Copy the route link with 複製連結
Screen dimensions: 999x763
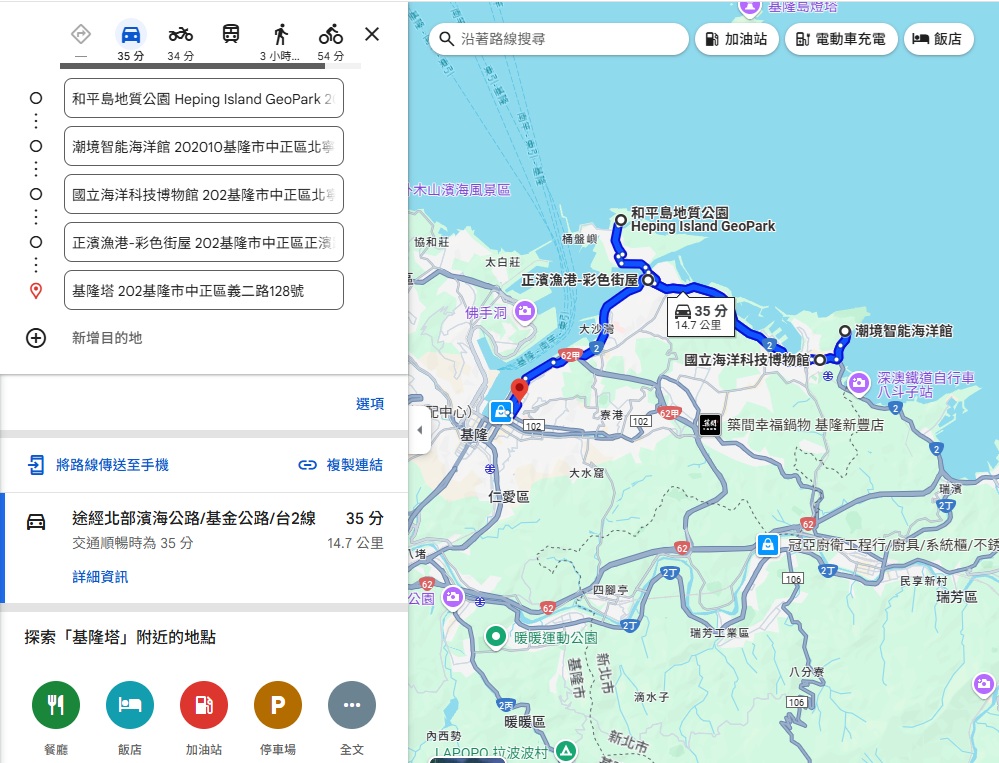[x=341, y=465]
